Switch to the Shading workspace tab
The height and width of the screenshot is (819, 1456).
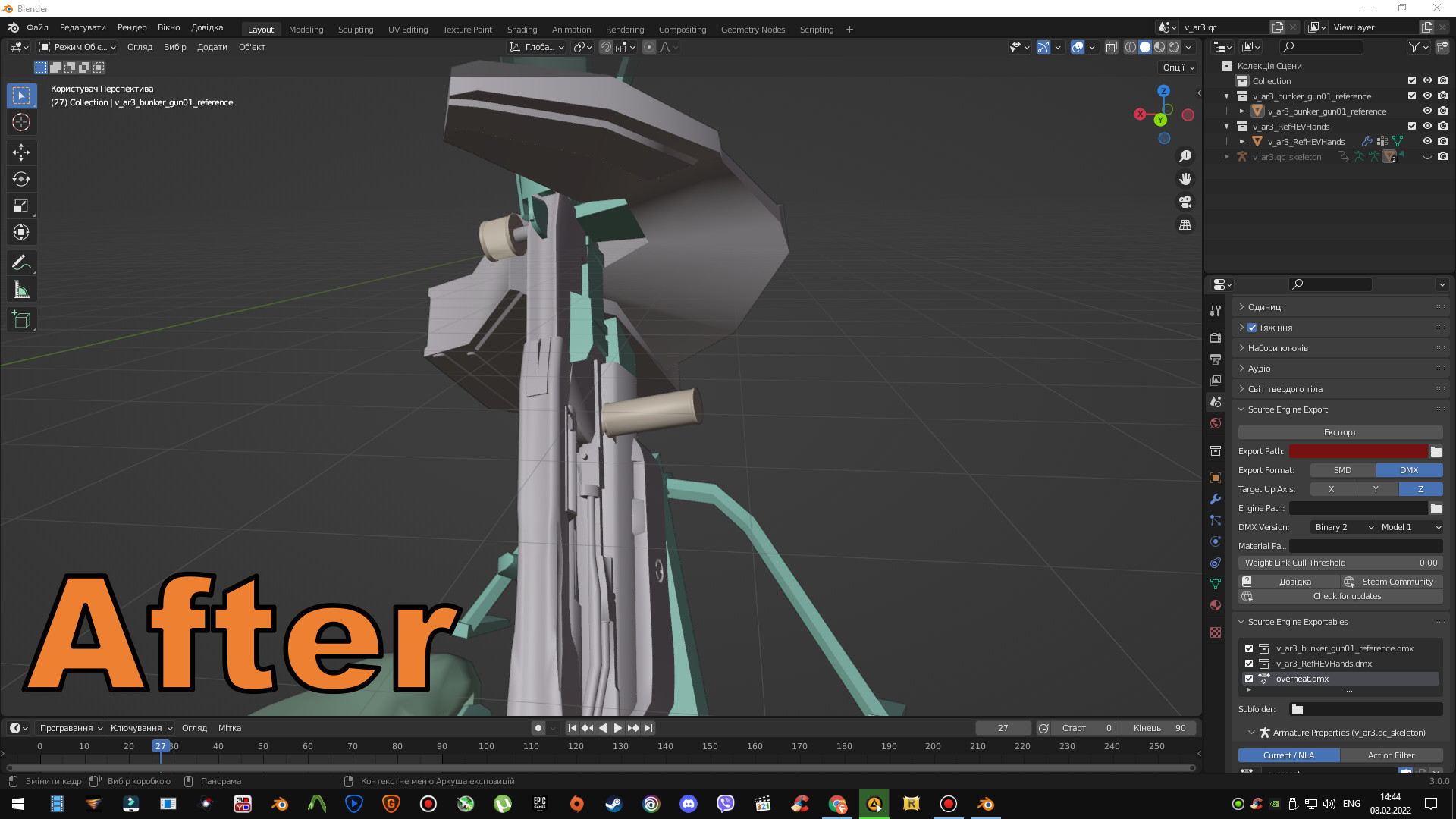click(522, 30)
